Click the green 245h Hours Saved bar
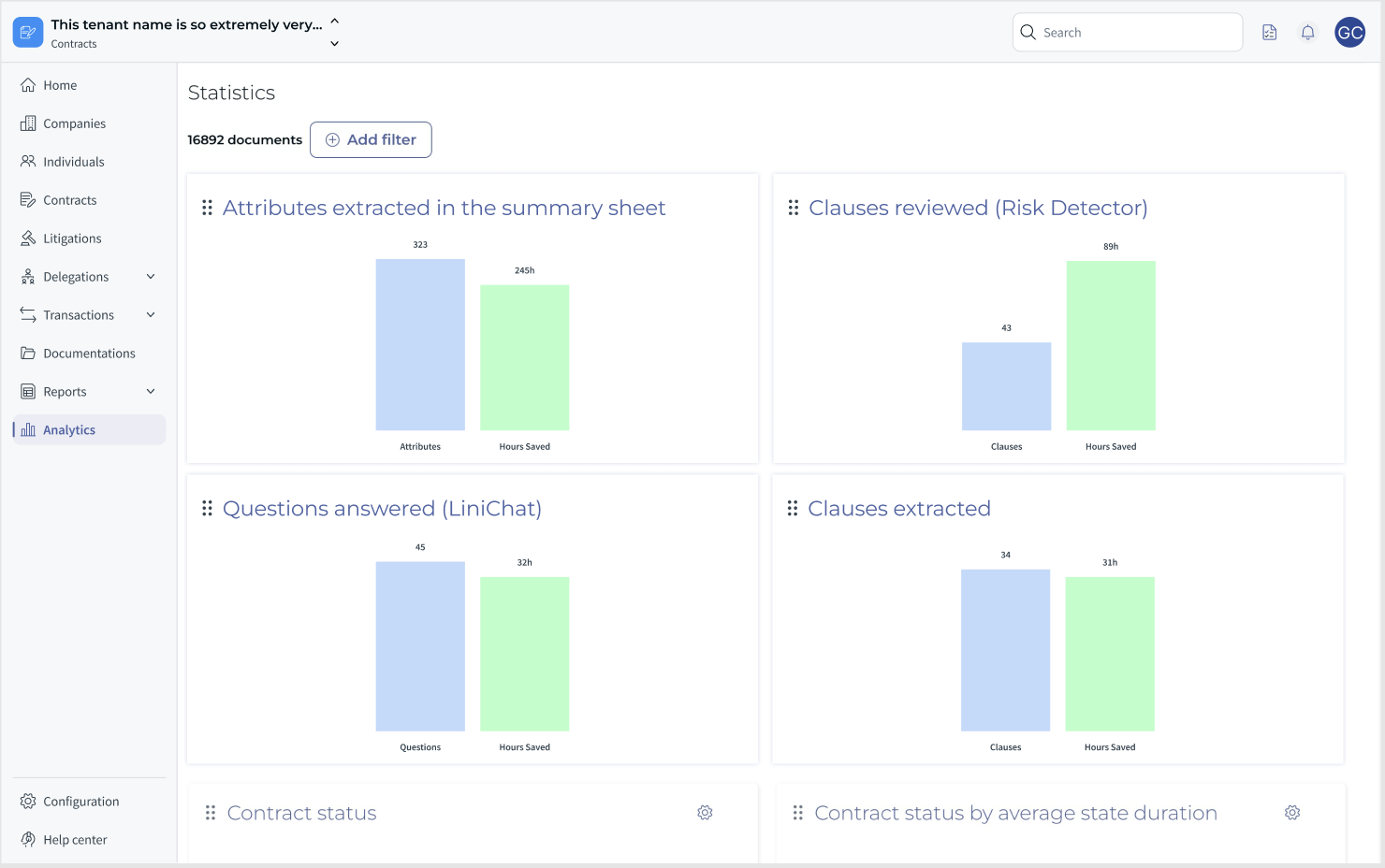This screenshot has height=868, width=1385. (524, 357)
